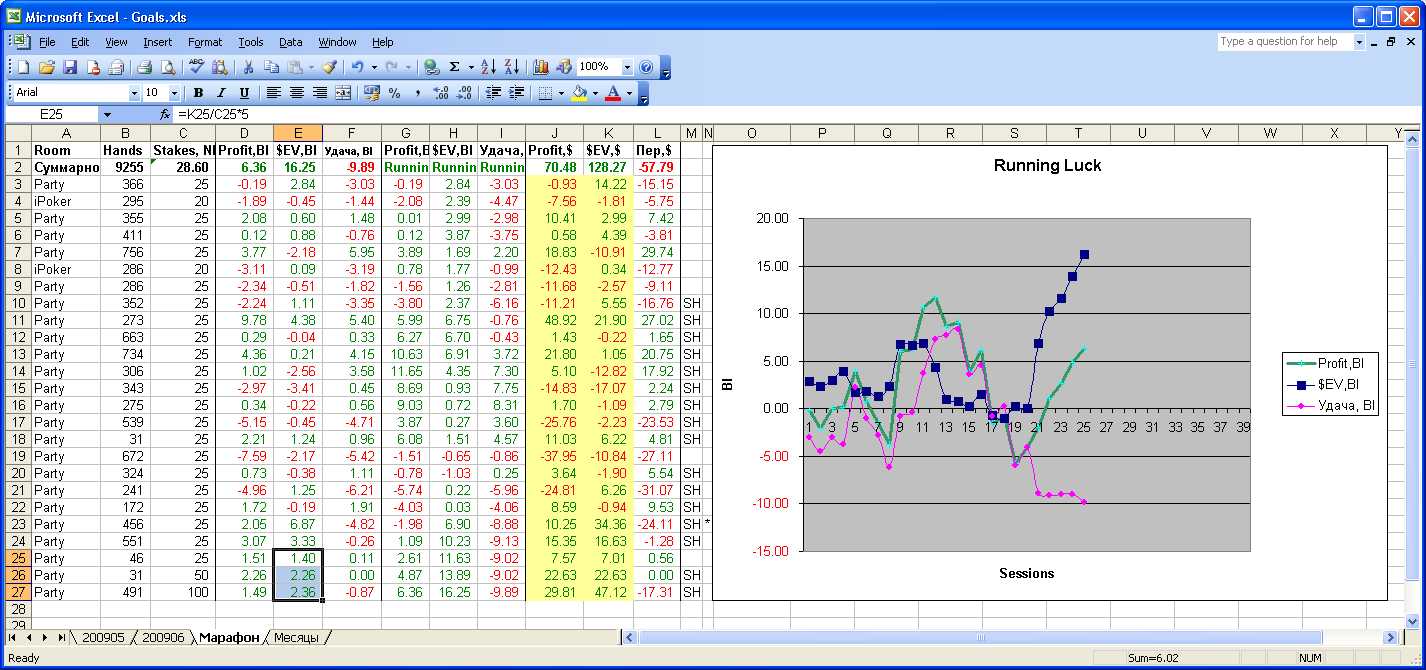The width and height of the screenshot is (1426, 670).
Task: Click column J header
Action: click(553, 133)
